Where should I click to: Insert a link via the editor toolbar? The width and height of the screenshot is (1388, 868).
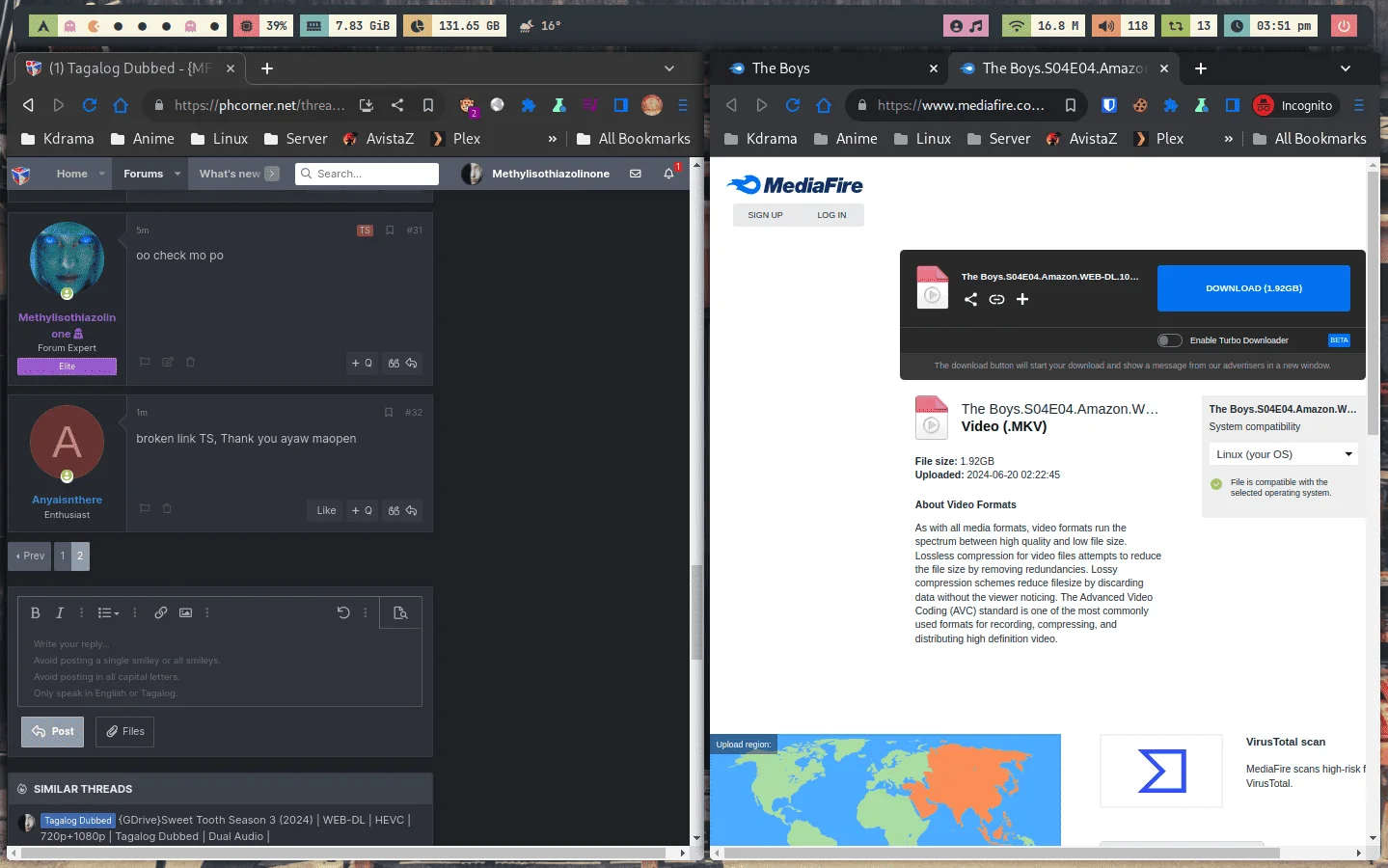click(161, 613)
